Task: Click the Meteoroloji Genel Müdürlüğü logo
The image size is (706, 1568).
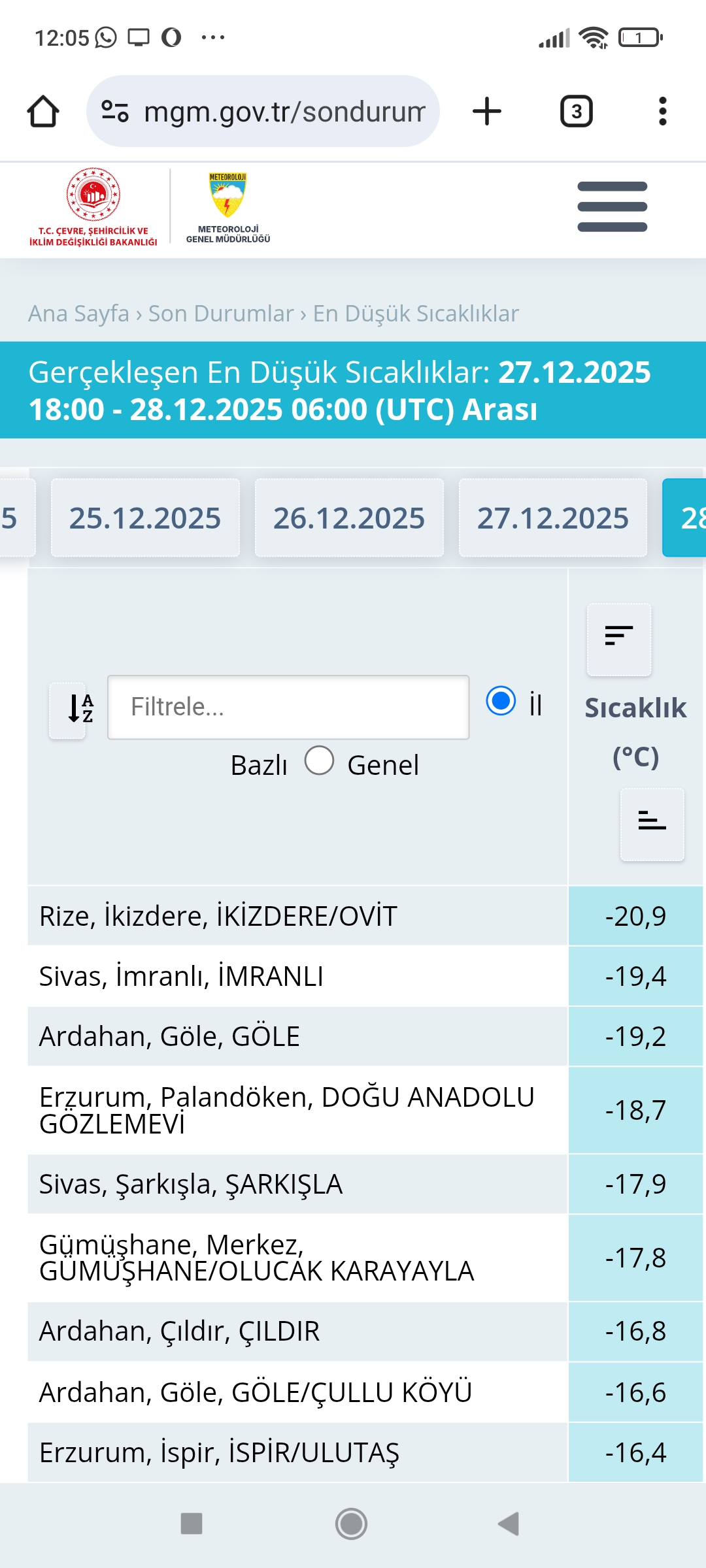Action: tap(227, 207)
